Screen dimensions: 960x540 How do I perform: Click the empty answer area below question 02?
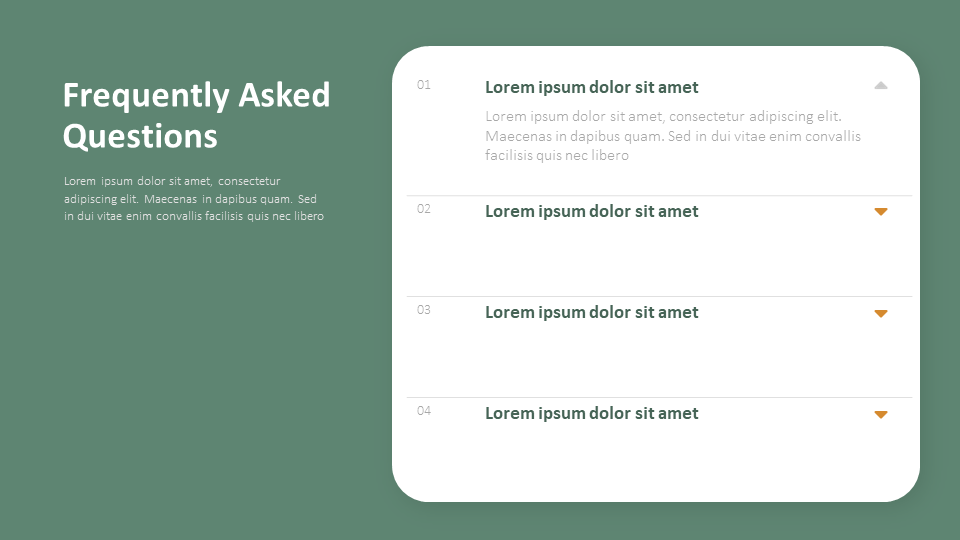click(x=659, y=258)
